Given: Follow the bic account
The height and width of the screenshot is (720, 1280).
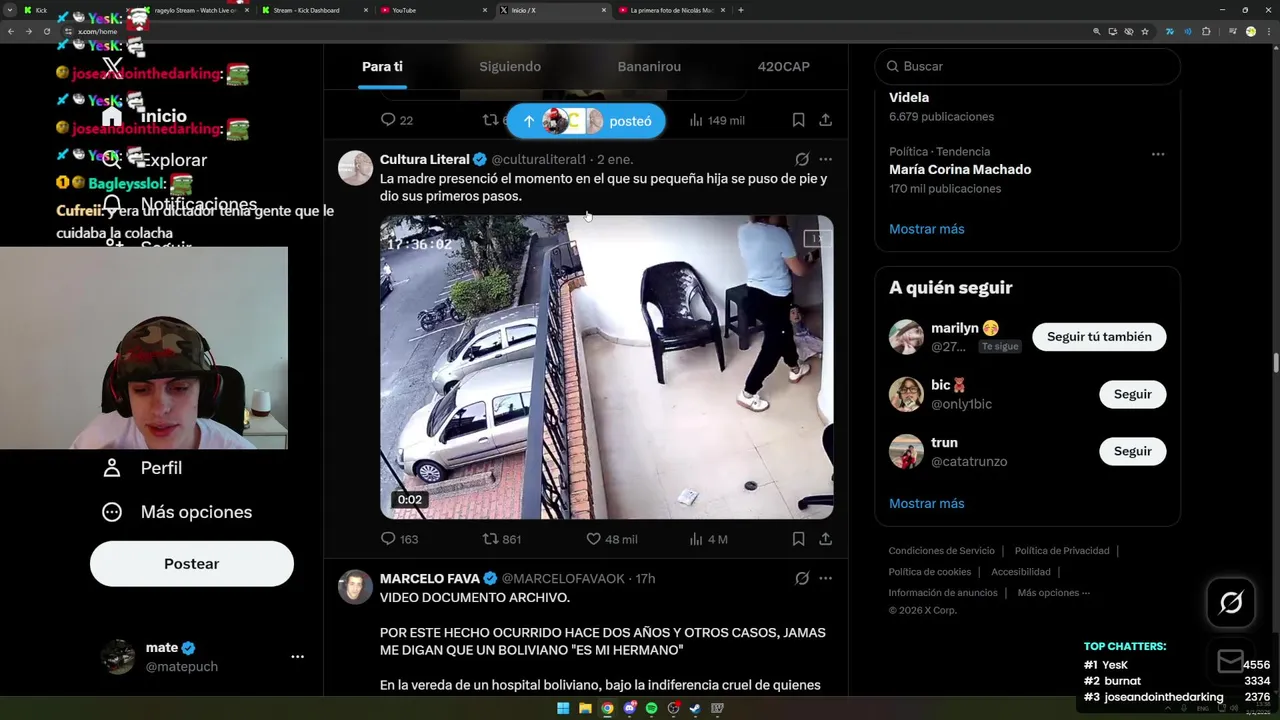Looking at the screenshot, I should (x=1133, y=394).
